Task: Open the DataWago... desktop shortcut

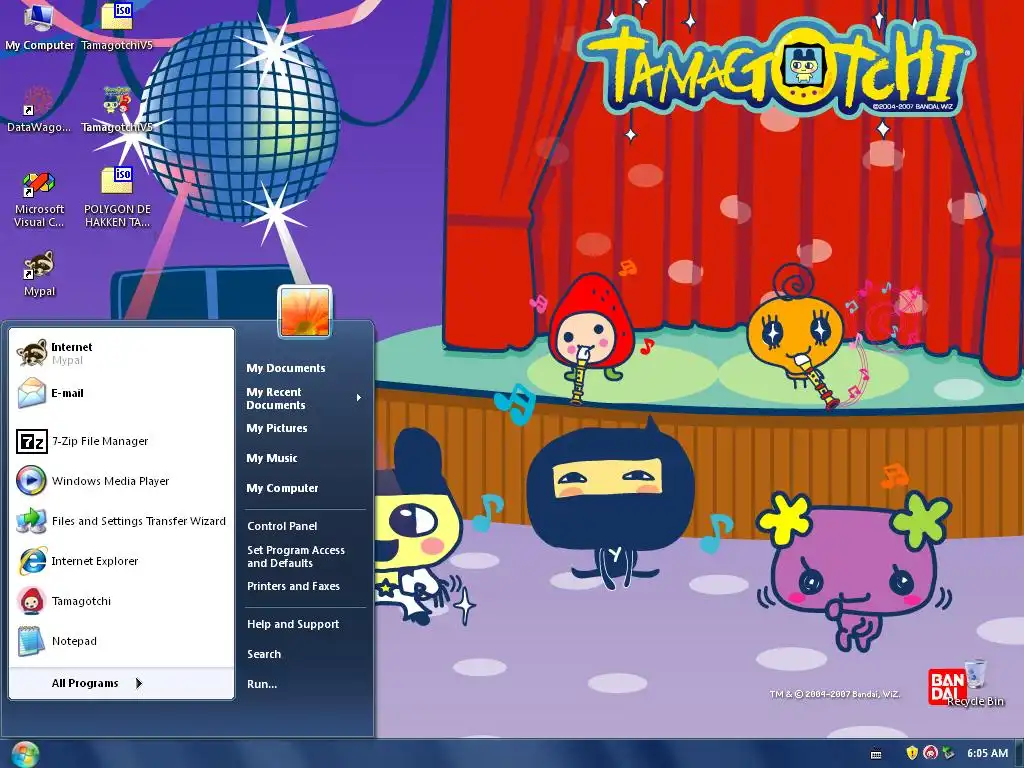Action: click(x=39, y=109)
